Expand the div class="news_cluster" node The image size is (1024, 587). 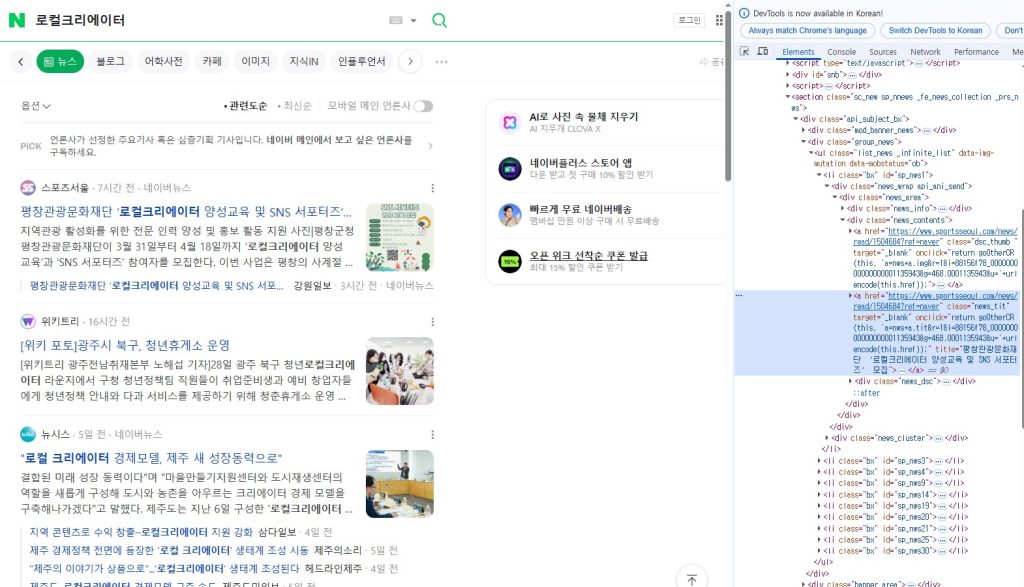point(827,438)
